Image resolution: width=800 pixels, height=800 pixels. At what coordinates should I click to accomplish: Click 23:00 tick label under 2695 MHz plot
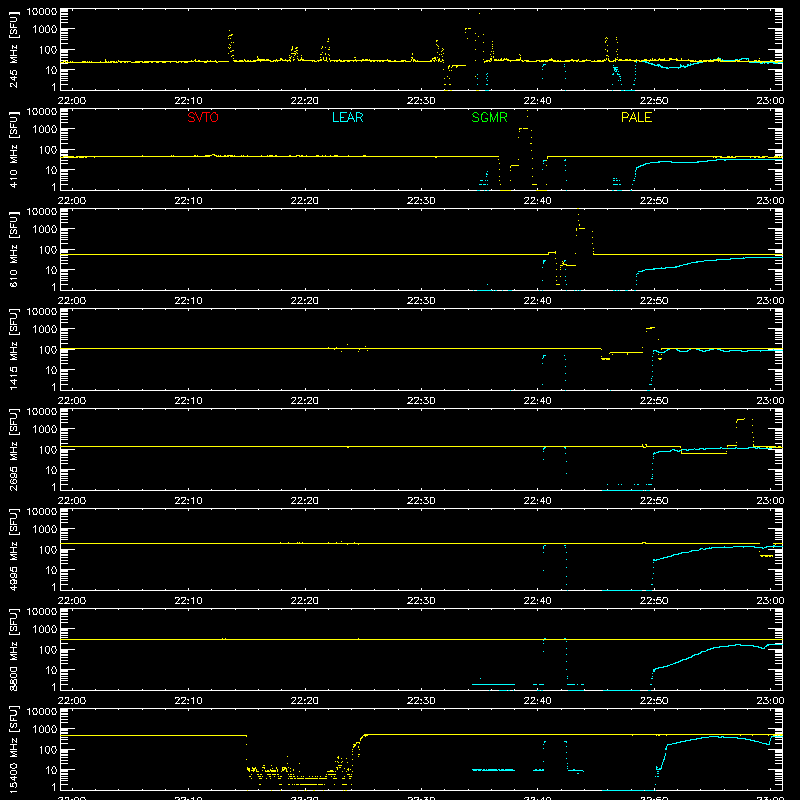coord(770,501)
